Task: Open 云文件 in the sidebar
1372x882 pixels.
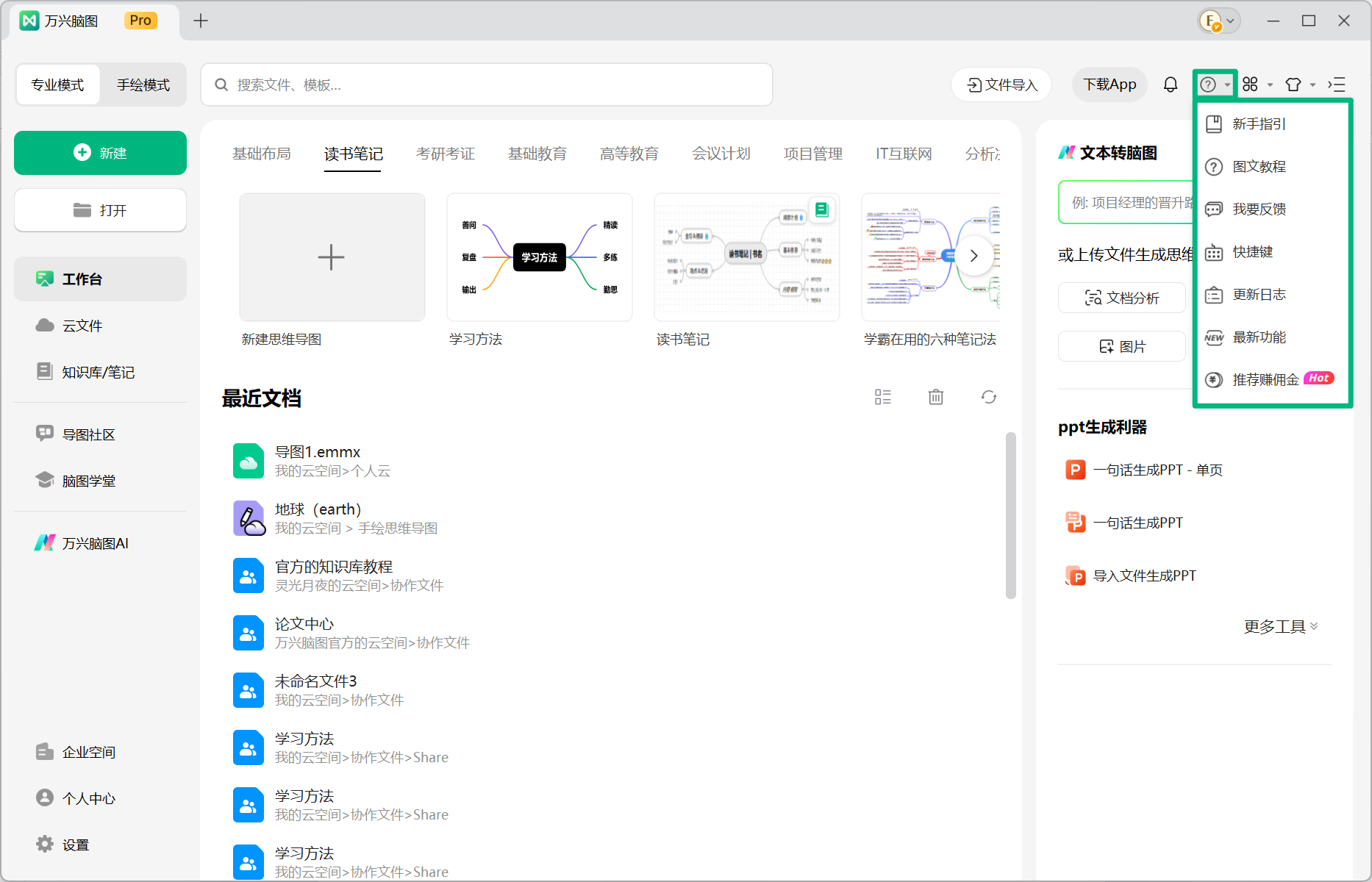Action: point(100,325)
